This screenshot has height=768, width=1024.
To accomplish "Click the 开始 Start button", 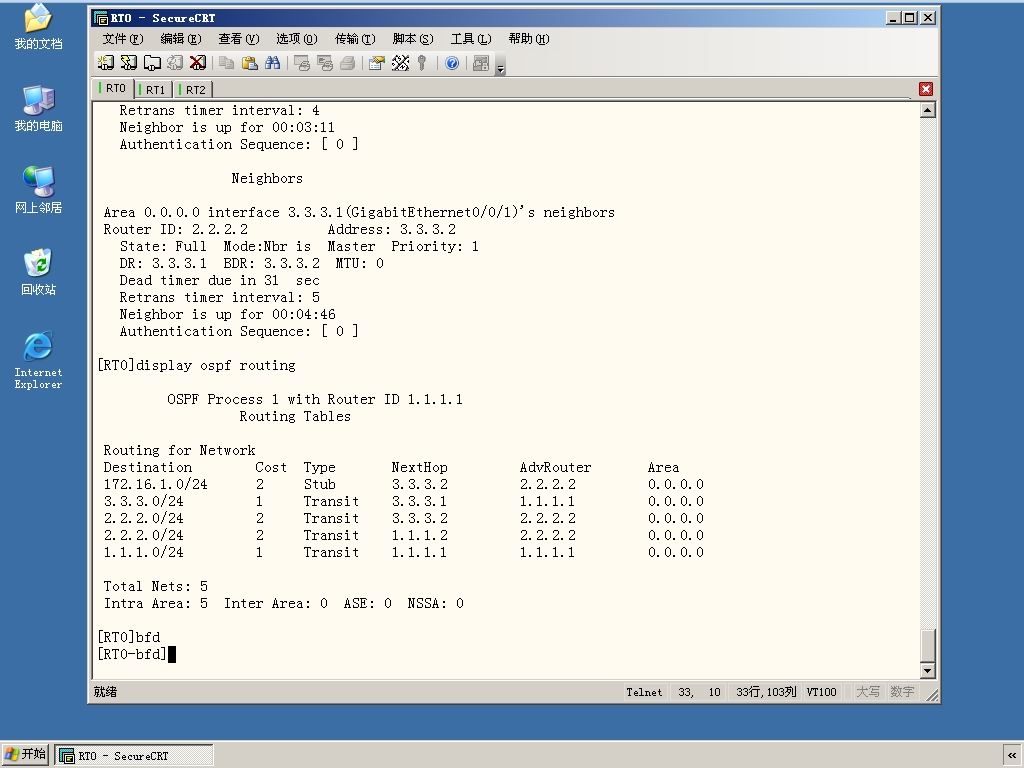I will 25,754.
